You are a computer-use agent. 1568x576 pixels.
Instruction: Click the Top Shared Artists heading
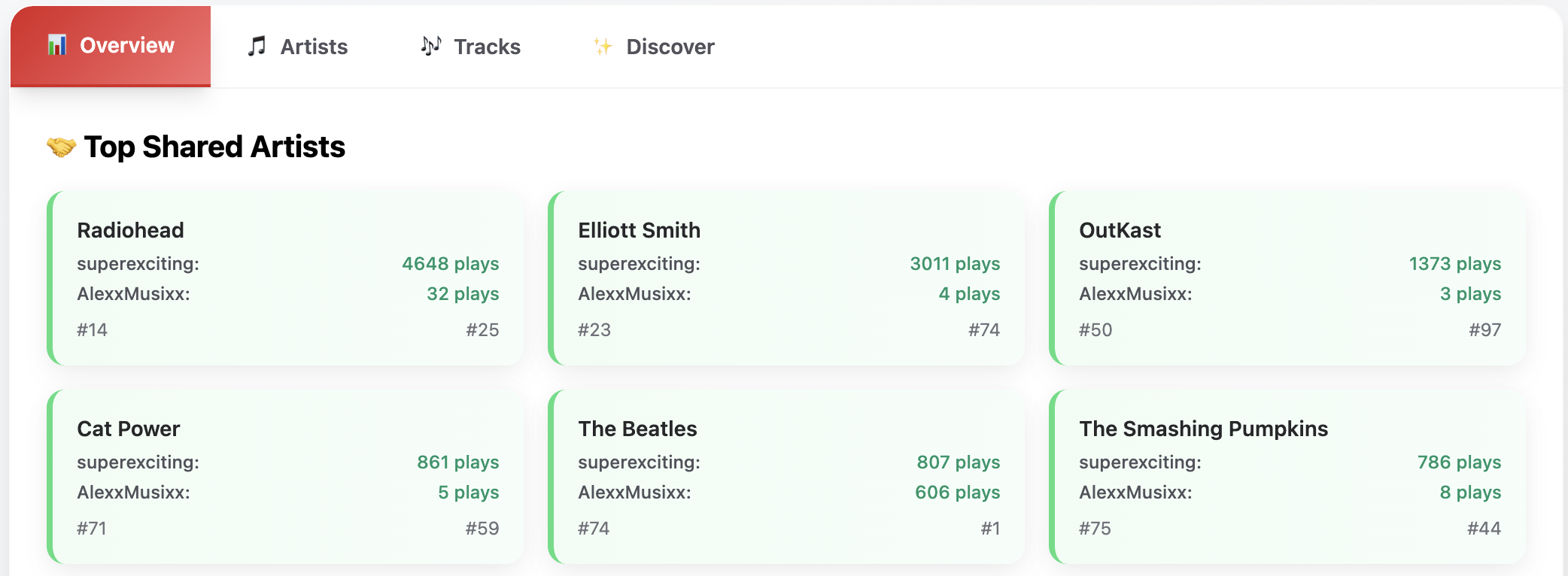(214, 147)
